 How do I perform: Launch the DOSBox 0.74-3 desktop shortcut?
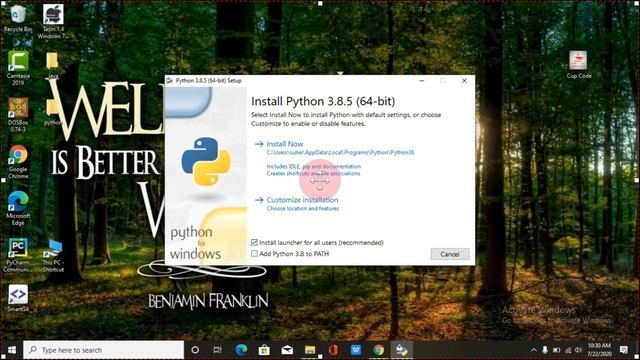click(x=18, y=114)
